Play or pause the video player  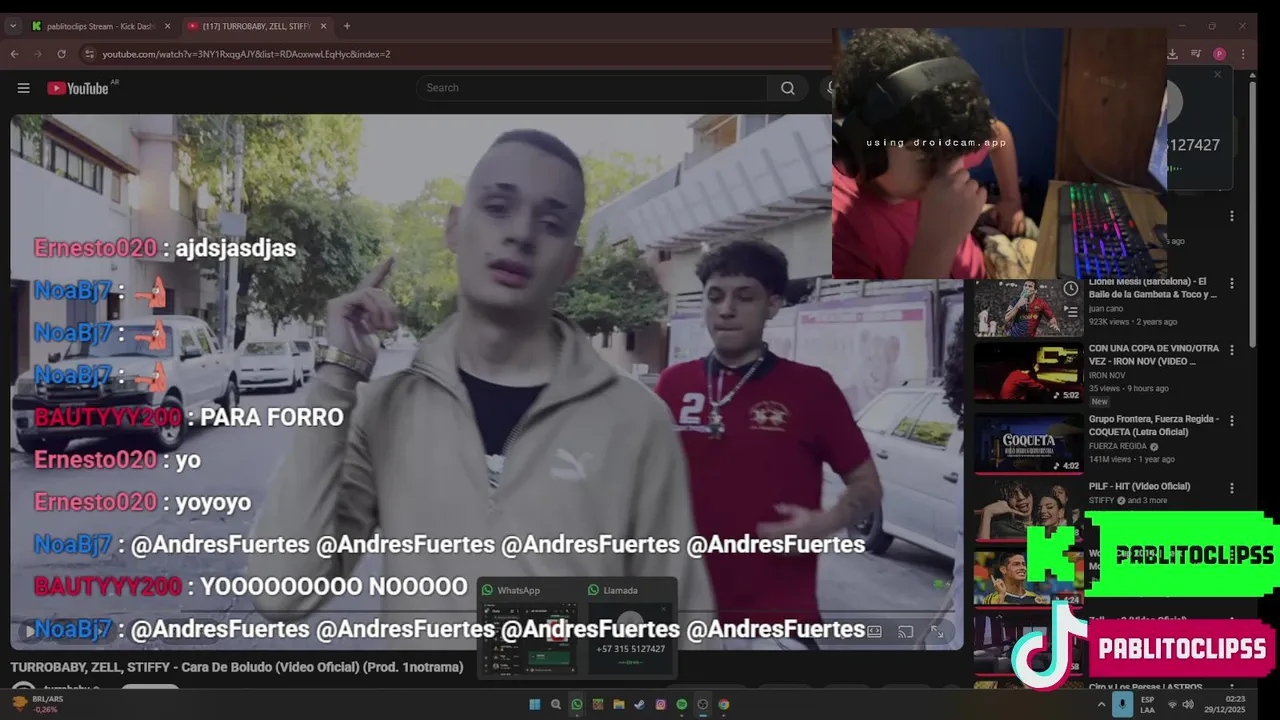pos(30,631)
